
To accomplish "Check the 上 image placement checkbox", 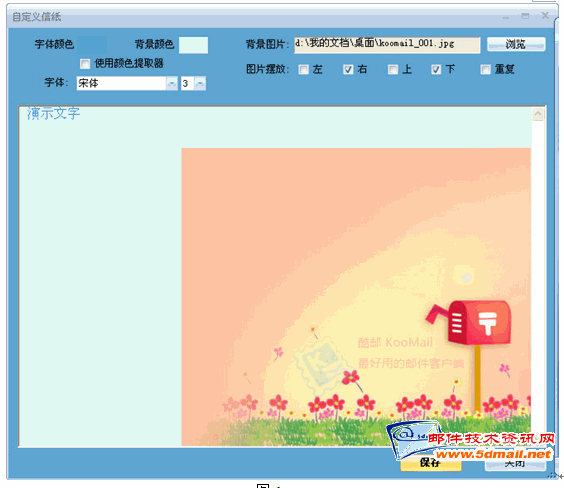I will pos(393,69).
